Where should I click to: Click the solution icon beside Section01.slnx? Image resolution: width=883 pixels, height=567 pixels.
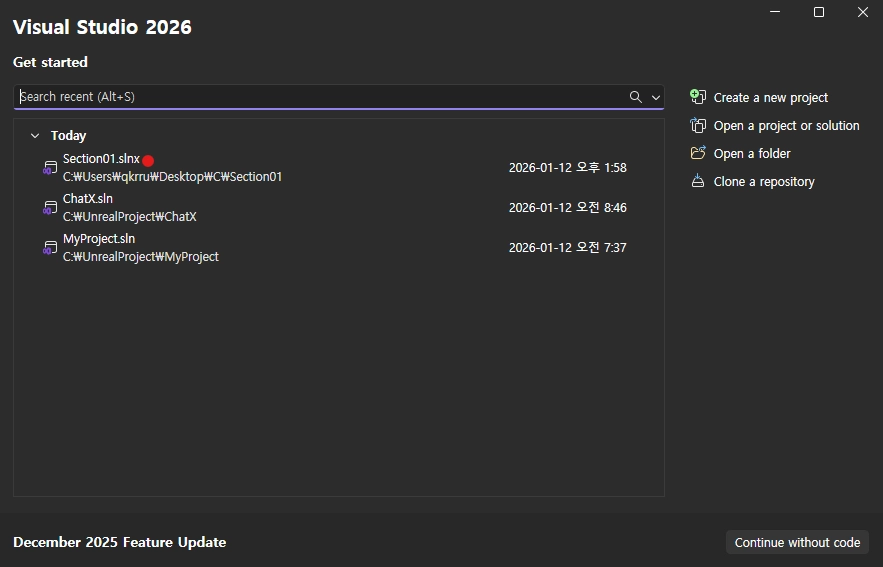[x=50, y=168]
